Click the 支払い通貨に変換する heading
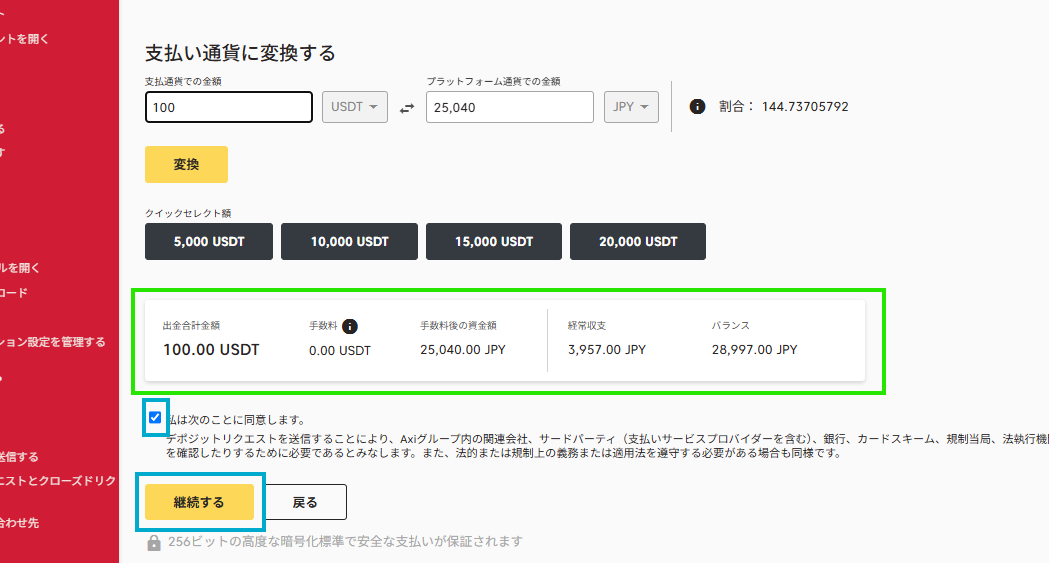Screen dimensions: 1049x563 (240, 53)
